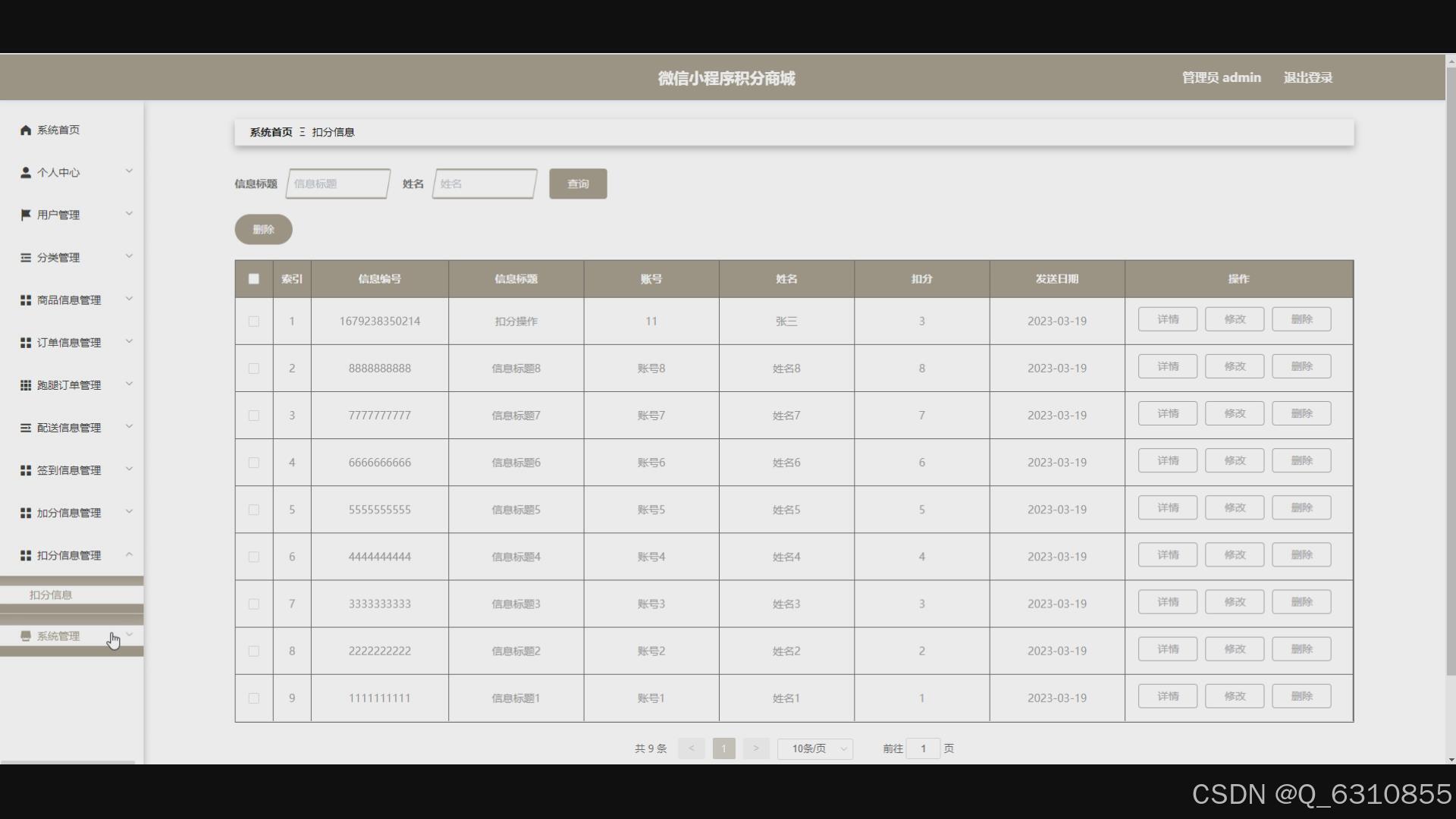This screenshot has height=819, width=1456.
Task: Check the checkbox for row 1
Action: point(254,322)
